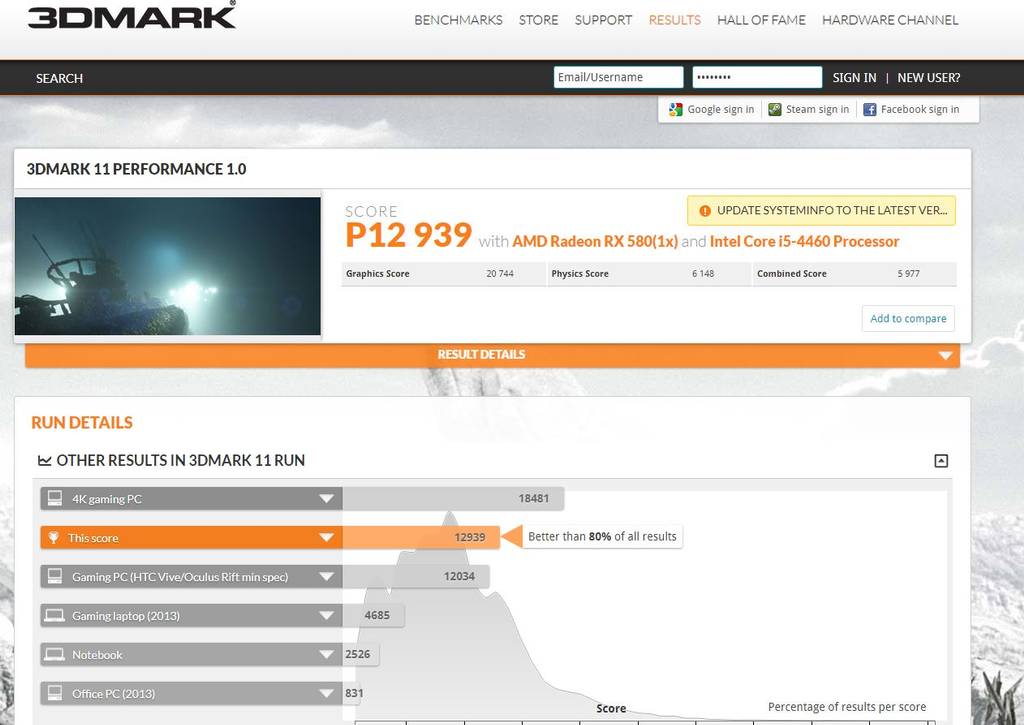This screenshot has width=1024, height=725.
Task: Click the Google sign in text link
Action: [x=720, y=110]
